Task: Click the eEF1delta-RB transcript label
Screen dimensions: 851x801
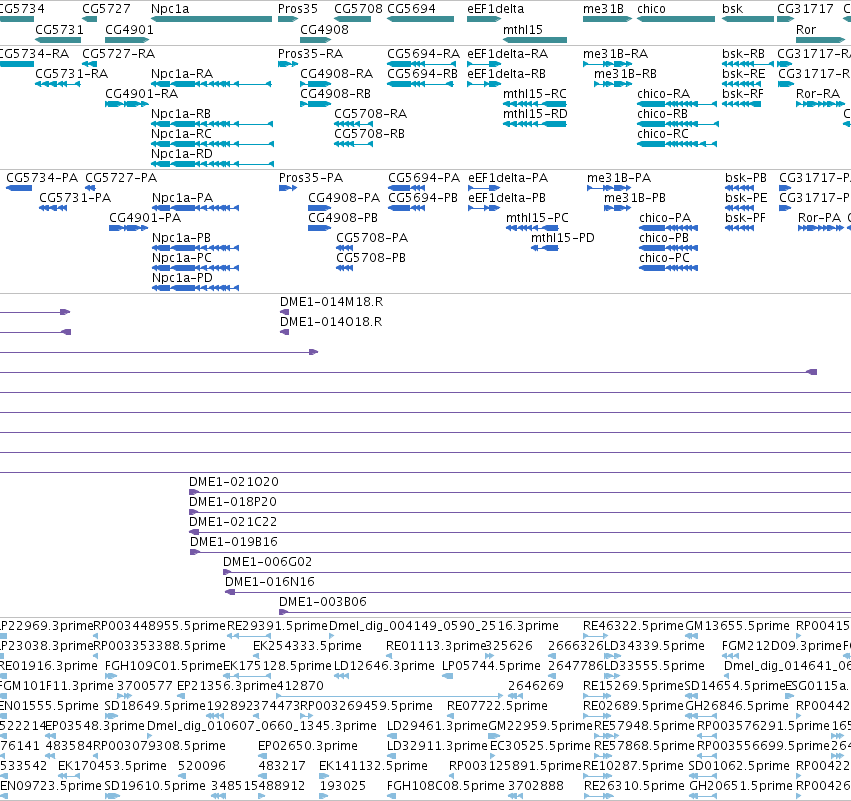Action: [x=506, y=73]
